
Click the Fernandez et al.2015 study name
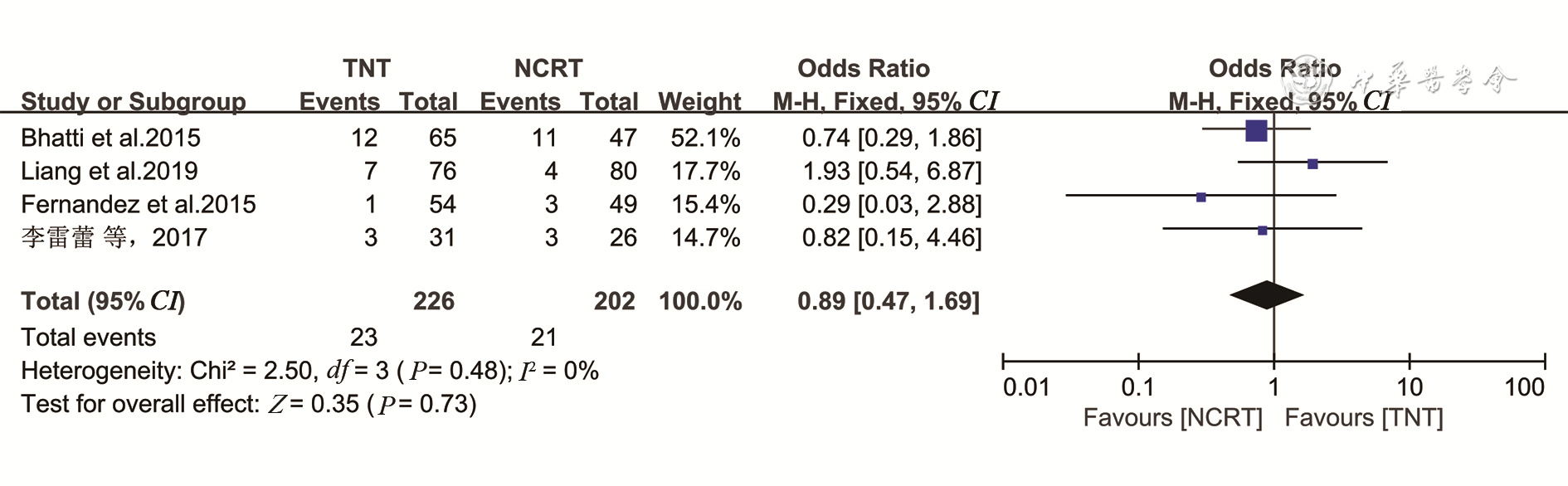(138, 204)
